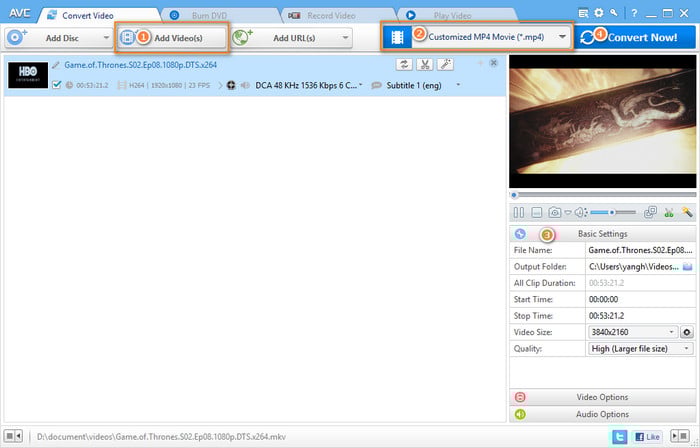Open the Video Size 3840x2160 dropdown
The width and height of the screenshot is (700, 448).
pyautogui.click(x=633, y=332)
